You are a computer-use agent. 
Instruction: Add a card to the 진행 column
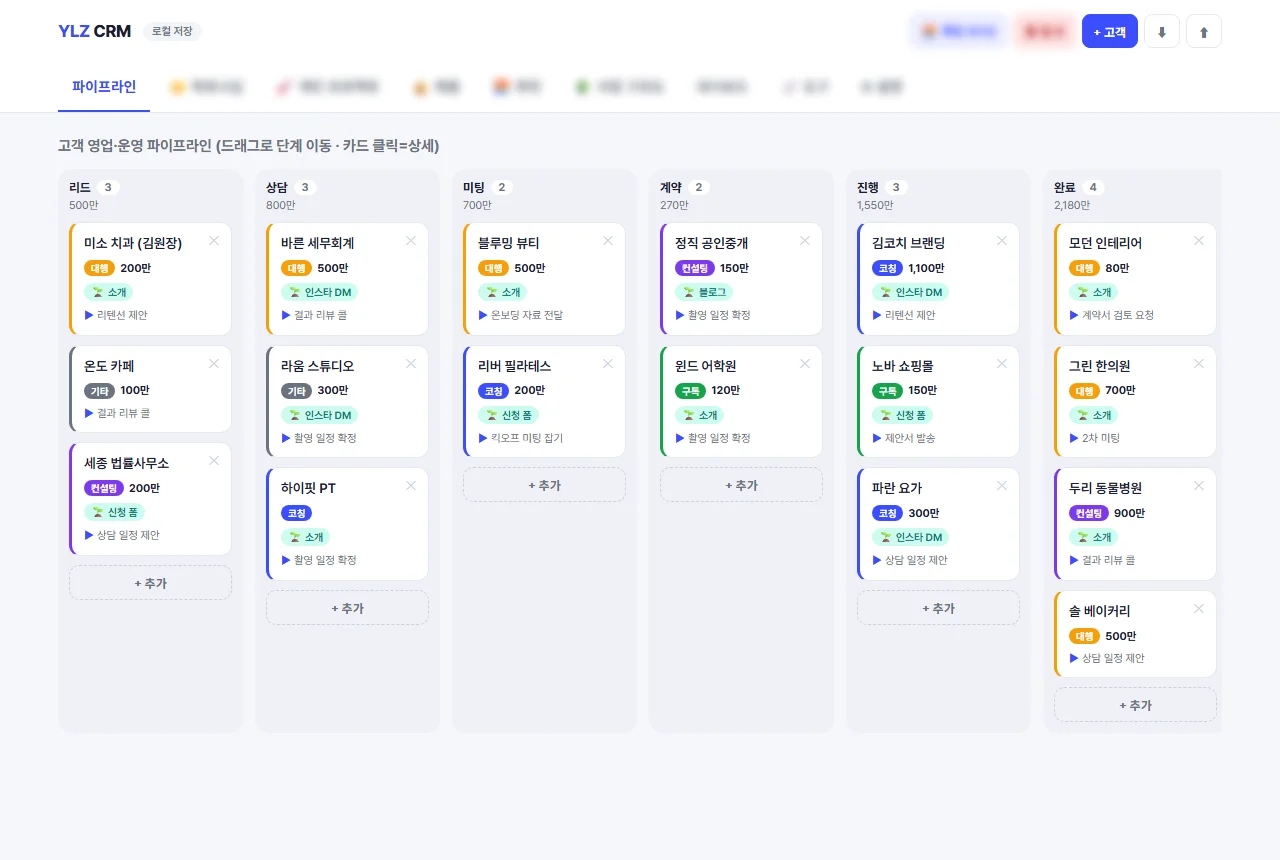[938, 608]
